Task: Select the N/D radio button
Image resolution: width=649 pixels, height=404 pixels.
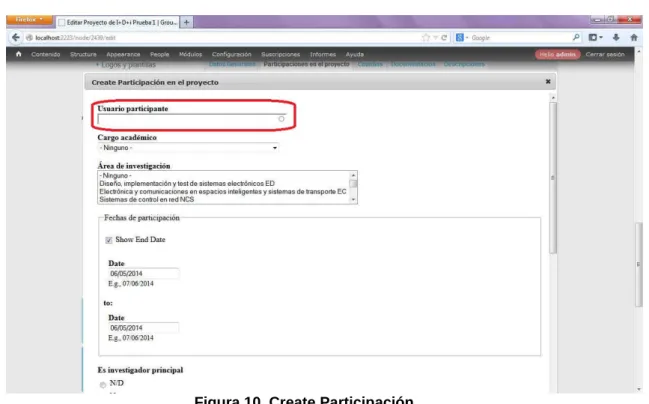Action: click(x=103, y=385)
